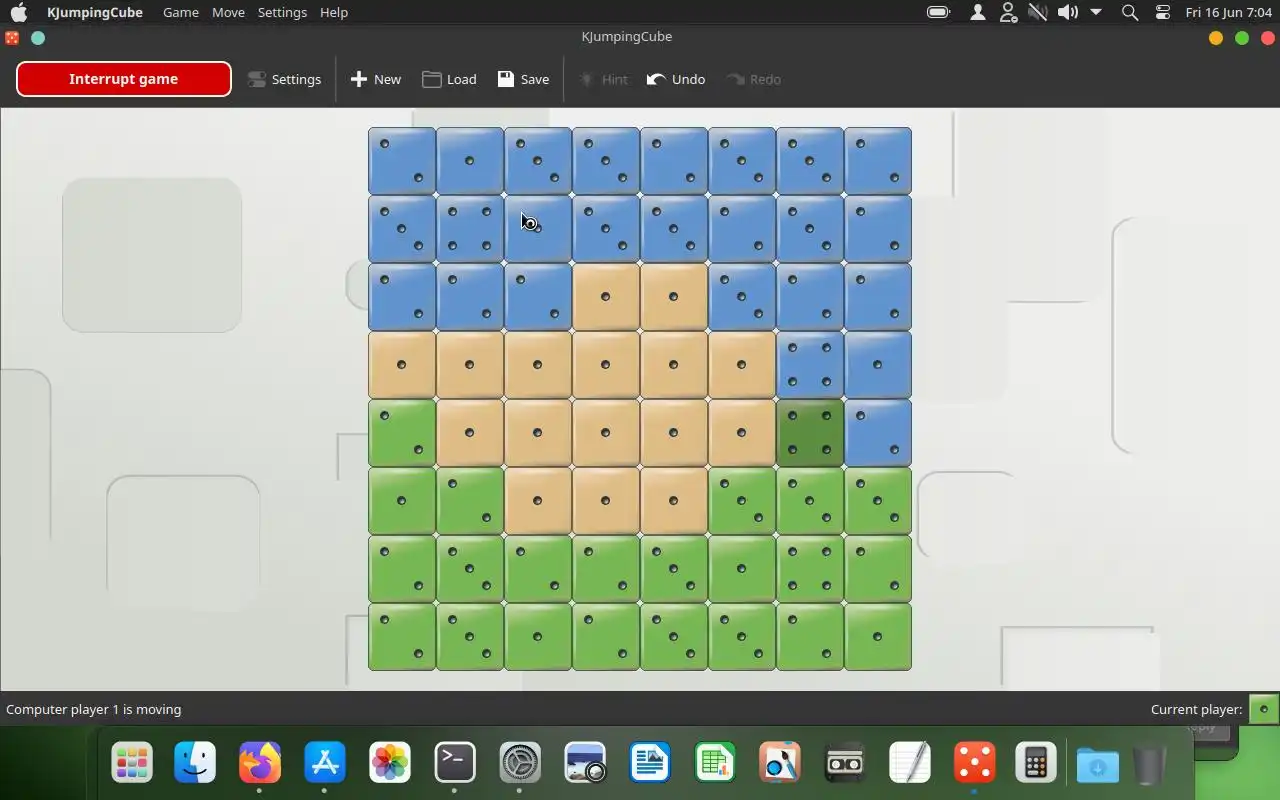Open the Settings menu in menu bar
This screenshot has height=800, width=1280.
tap(282, 12)
